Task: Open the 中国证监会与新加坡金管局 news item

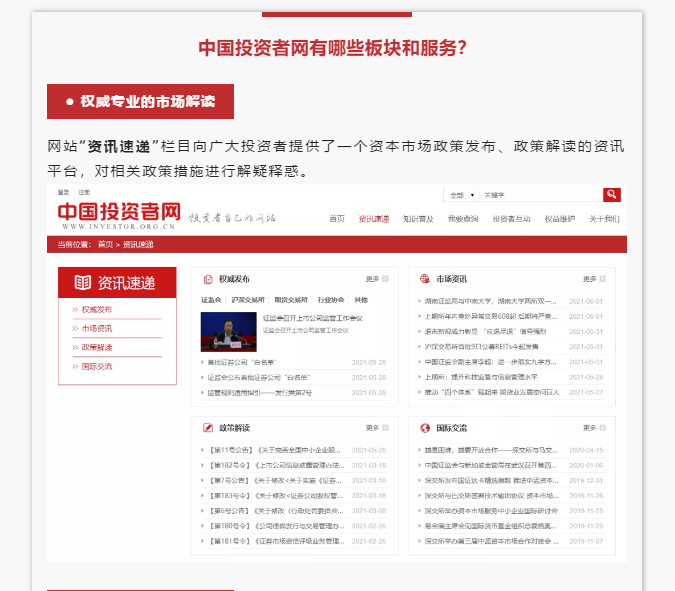Action: pyautogui.click(x=490, y=465)
